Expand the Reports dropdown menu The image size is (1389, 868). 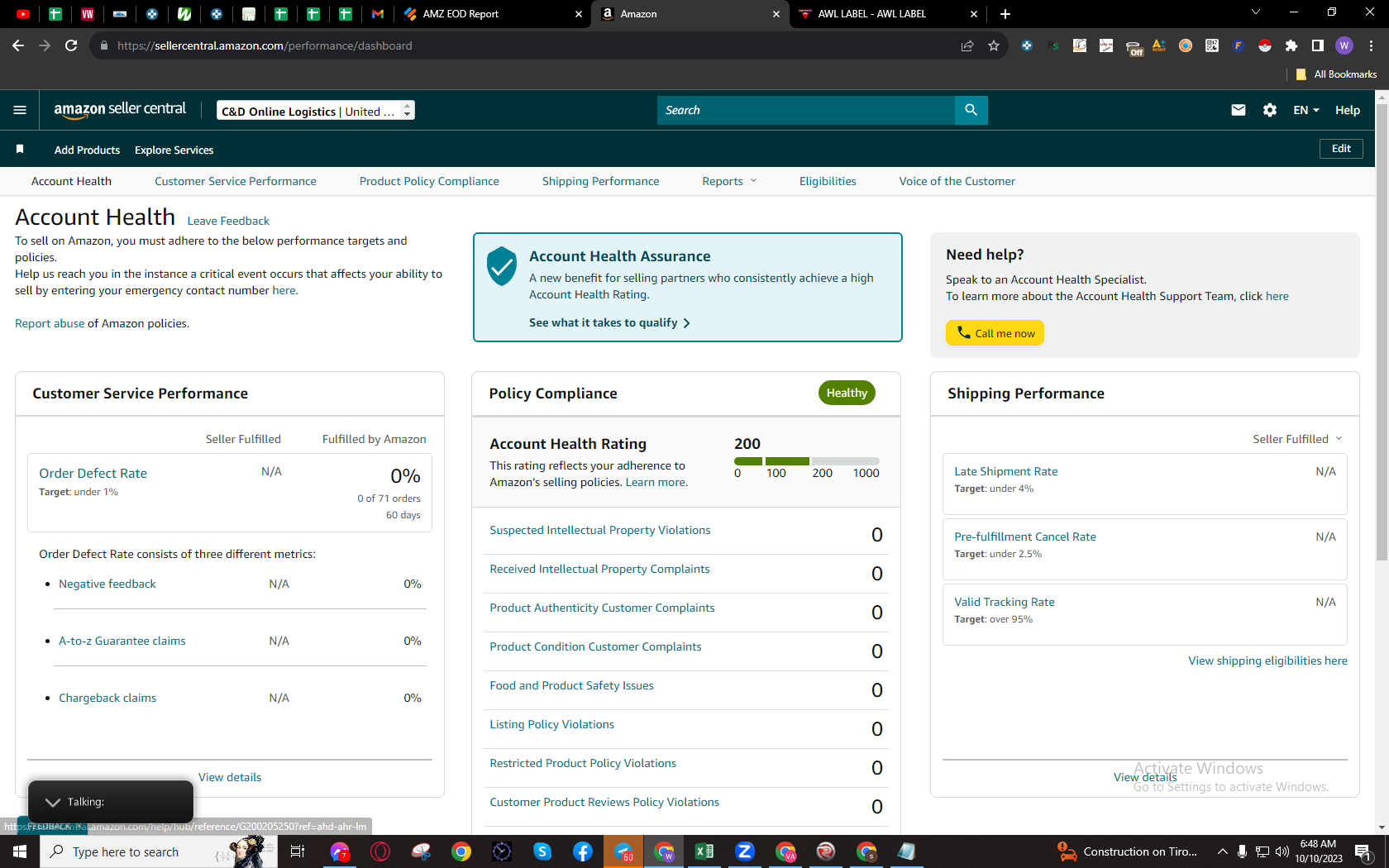pyautogui.click(x=729, y=181)
